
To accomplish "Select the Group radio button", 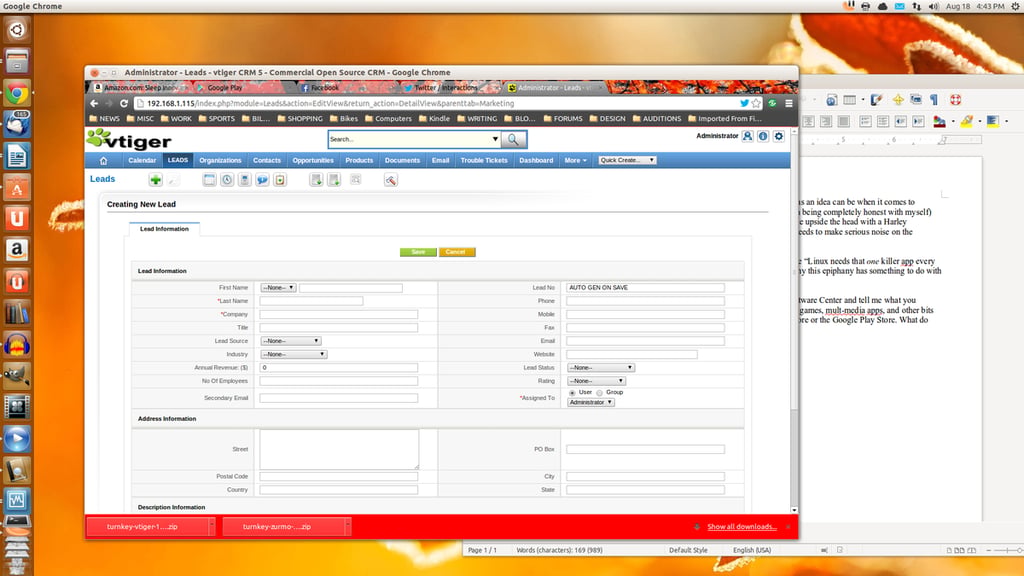I will pos(600,393).
